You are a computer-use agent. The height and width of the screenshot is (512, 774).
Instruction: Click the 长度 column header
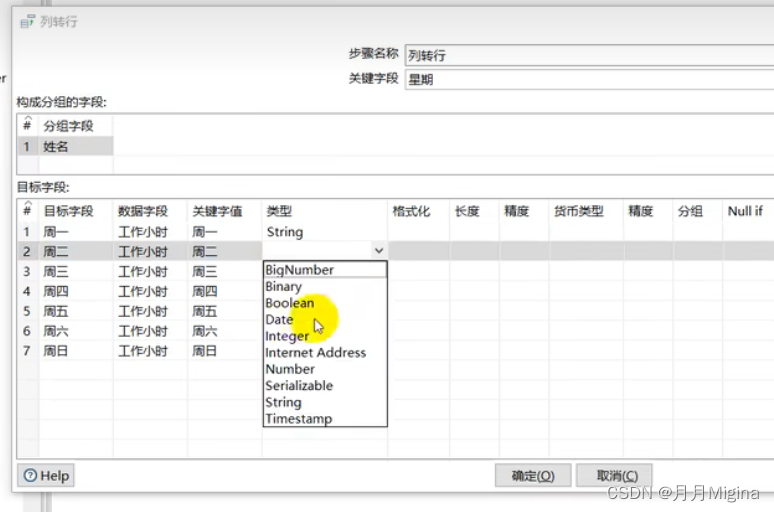474,211
